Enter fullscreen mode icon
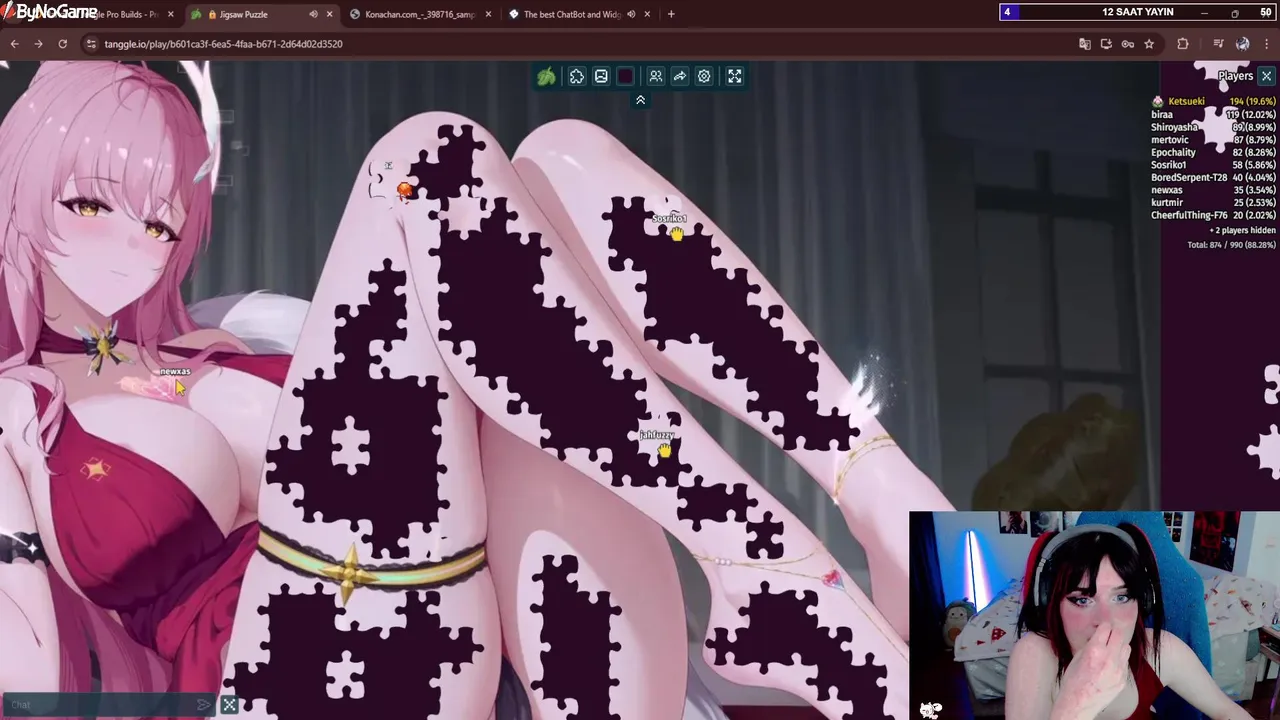Image resolution: width=1280 pixels, height=720 pixels. click(x=735, y=76)
